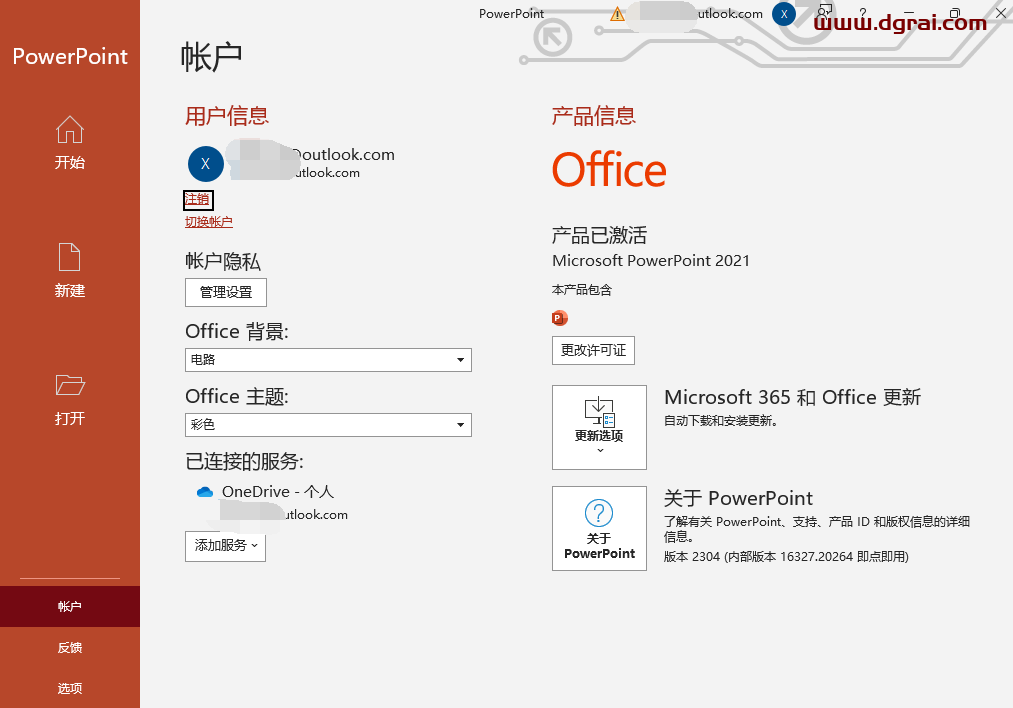
Task: Click the PowerPoint product icon under 本产品包含
Action: (x=559, y=318)
